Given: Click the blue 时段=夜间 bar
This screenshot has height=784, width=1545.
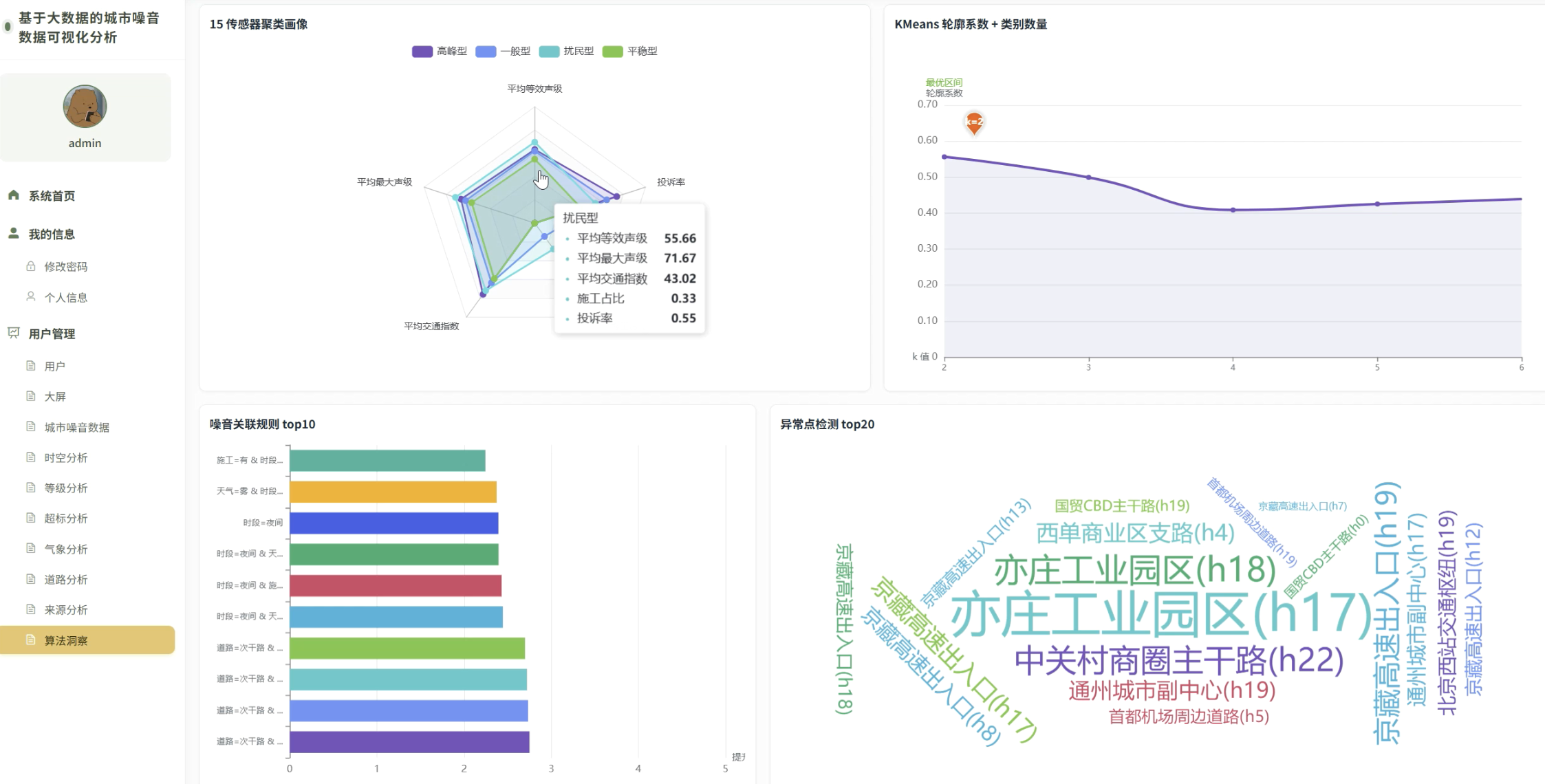Looking at the screenshot, I should tap(394, 523).
